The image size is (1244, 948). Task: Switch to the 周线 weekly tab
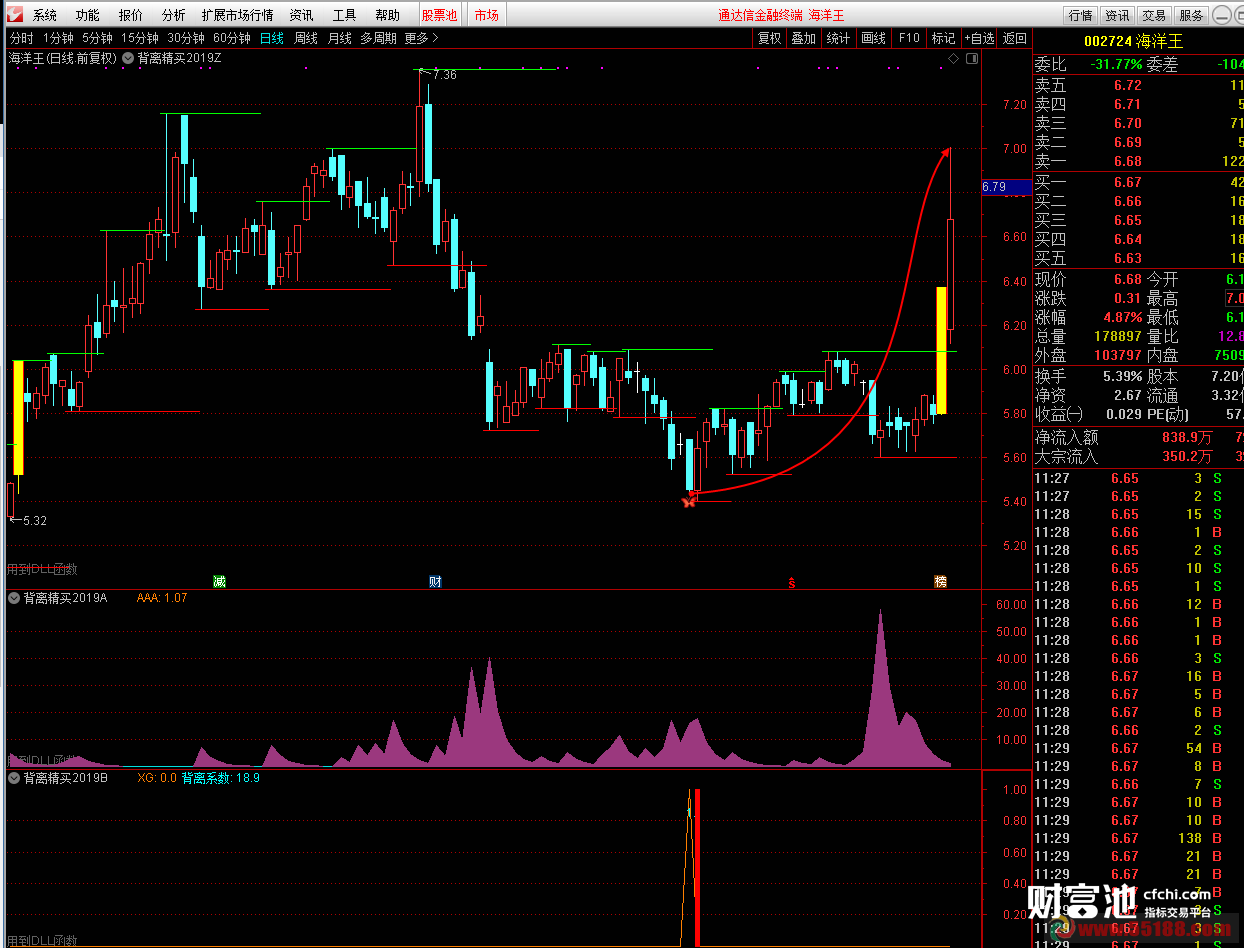pyautogui.click(x=305, y=38)
